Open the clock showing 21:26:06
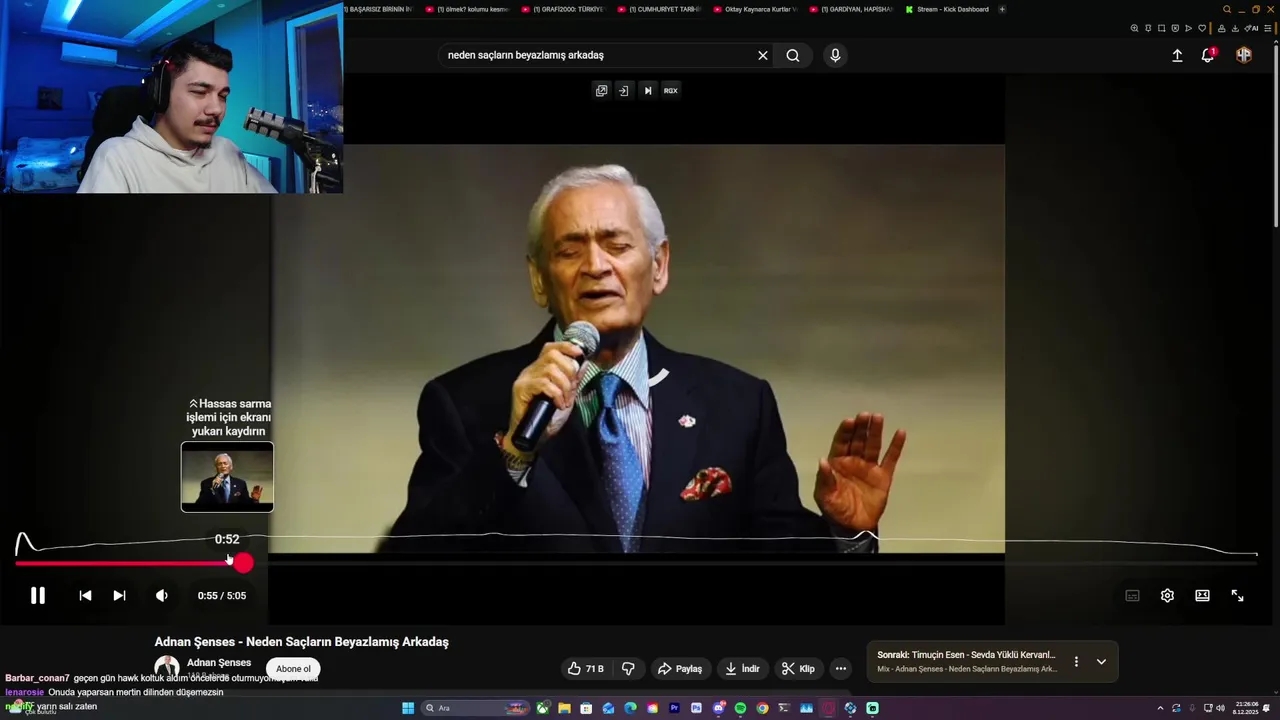This screenshot has width=1280, height=720. point(1247,708)
